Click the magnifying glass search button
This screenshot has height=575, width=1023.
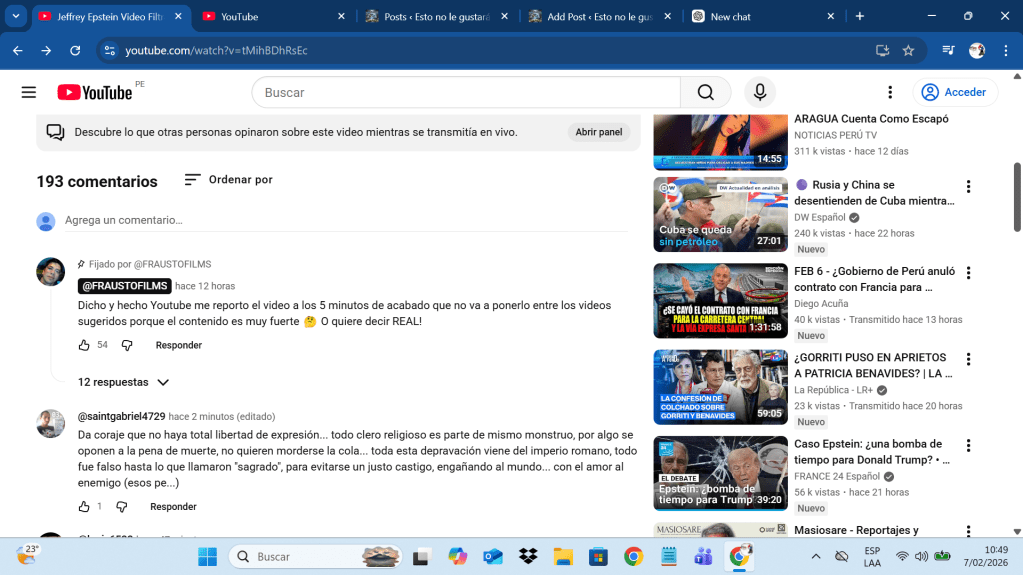(x=706, y=92)
